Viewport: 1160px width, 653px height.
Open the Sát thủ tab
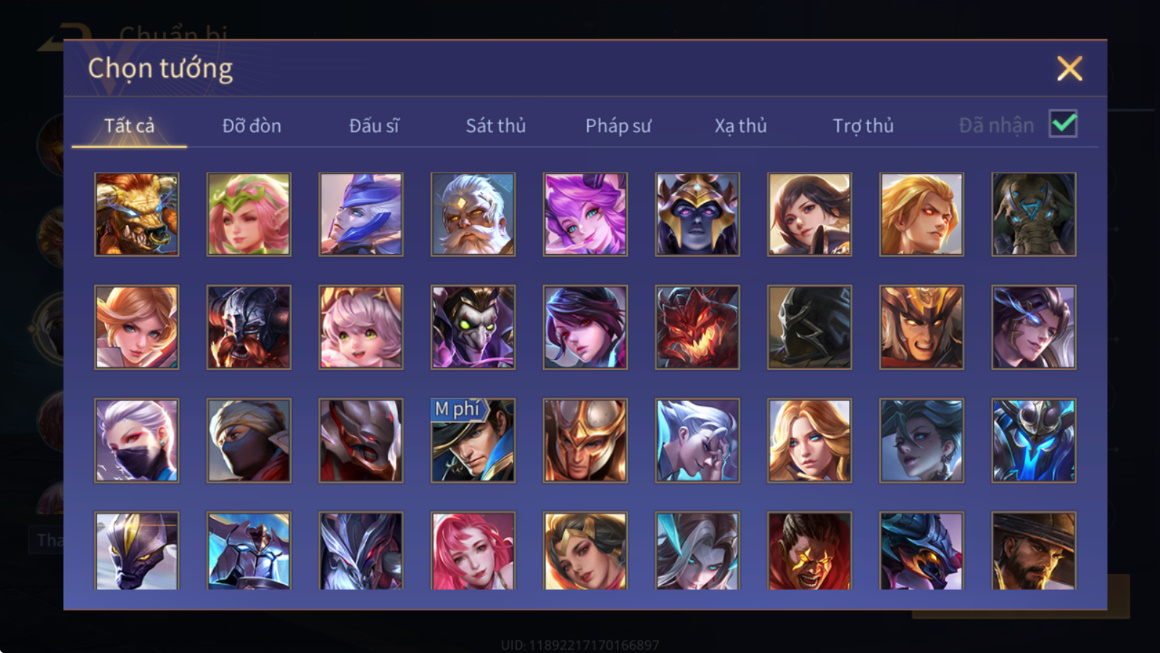[x=496, y=126]
